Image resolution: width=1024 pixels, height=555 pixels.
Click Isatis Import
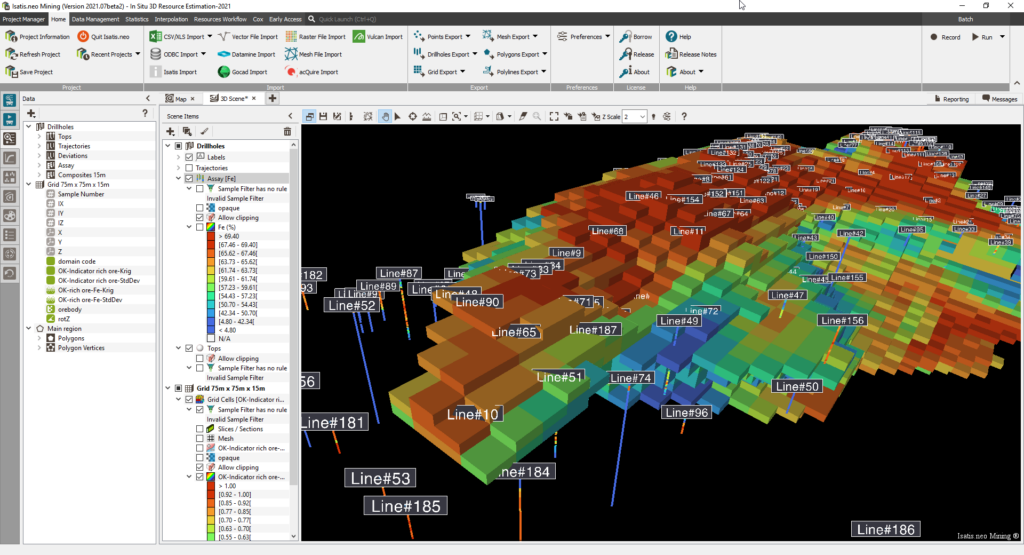(x=173, y=72)
